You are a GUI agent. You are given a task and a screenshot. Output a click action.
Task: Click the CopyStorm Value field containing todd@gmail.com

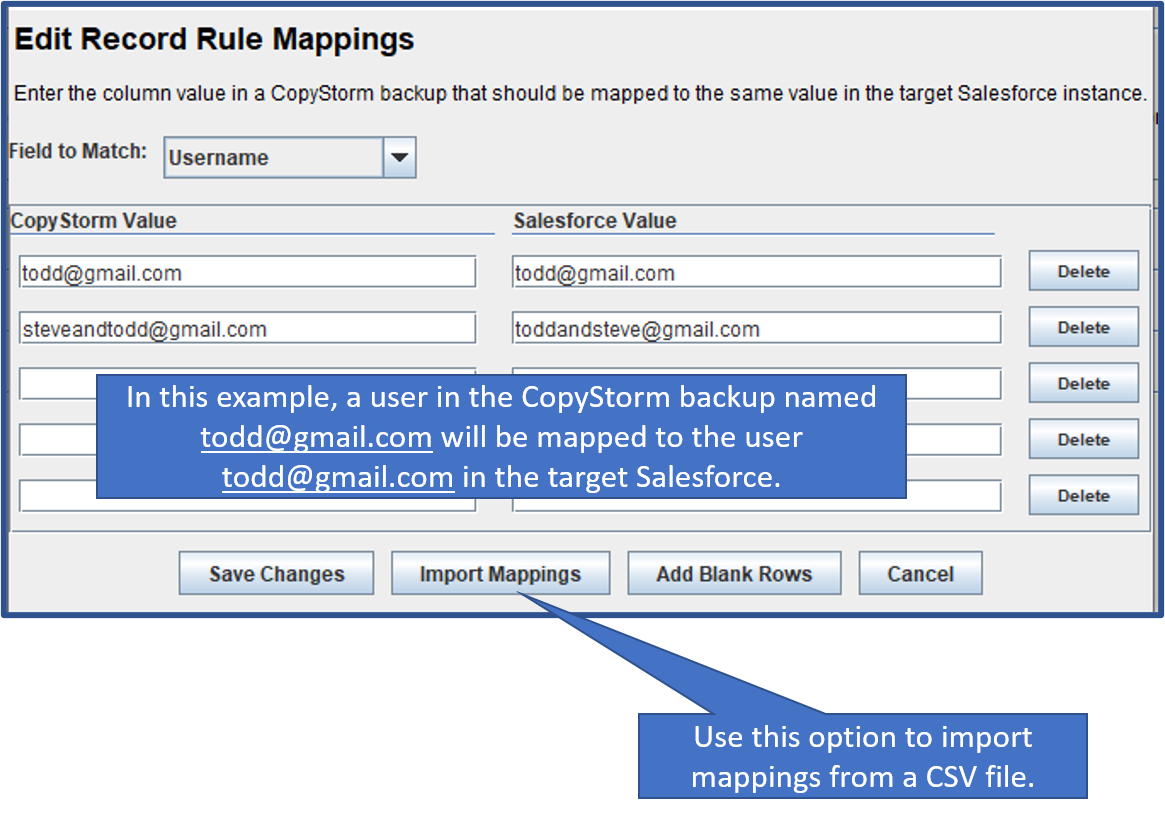click(247, 273)
